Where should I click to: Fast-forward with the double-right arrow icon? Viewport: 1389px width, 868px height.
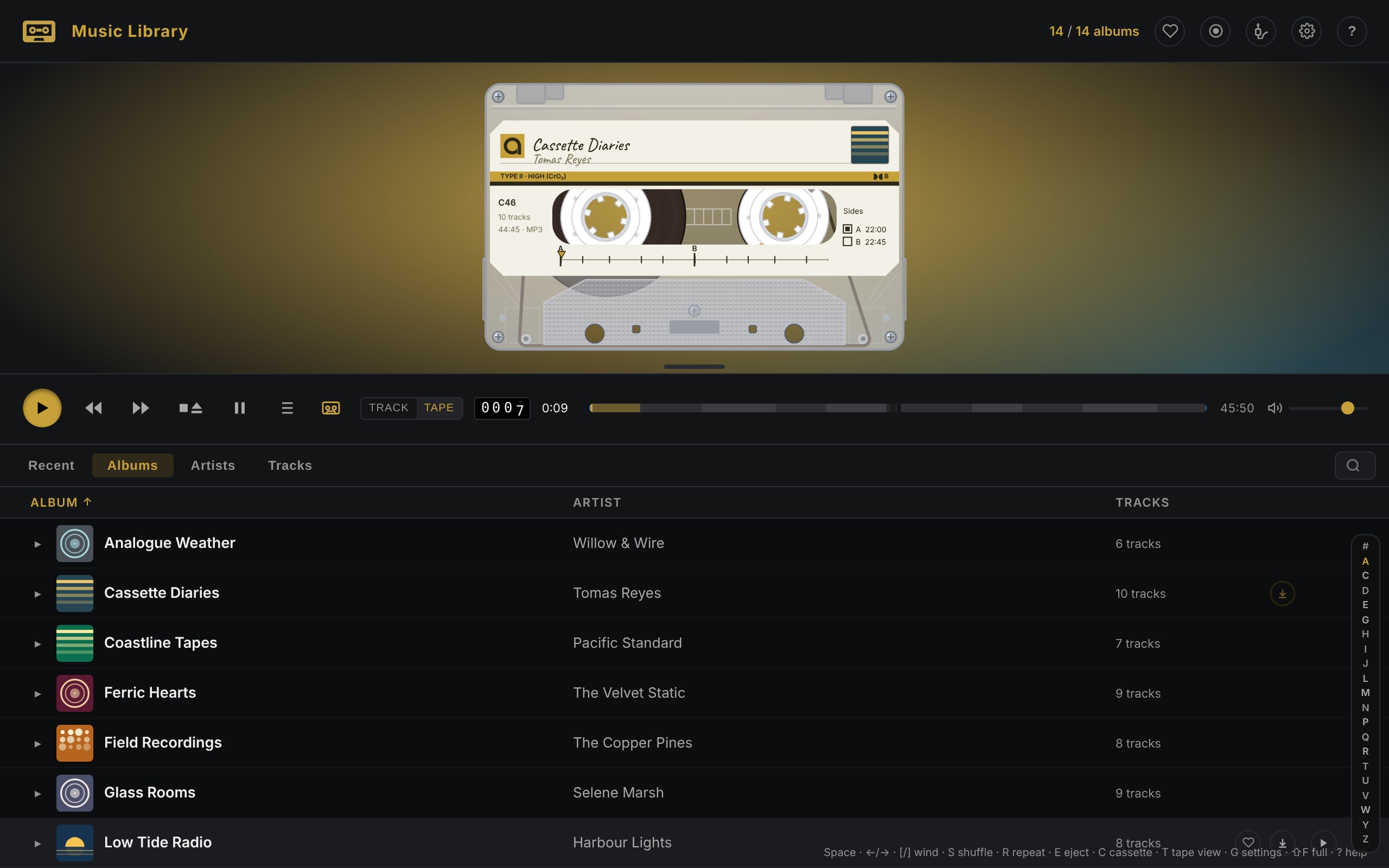(141, 407)
